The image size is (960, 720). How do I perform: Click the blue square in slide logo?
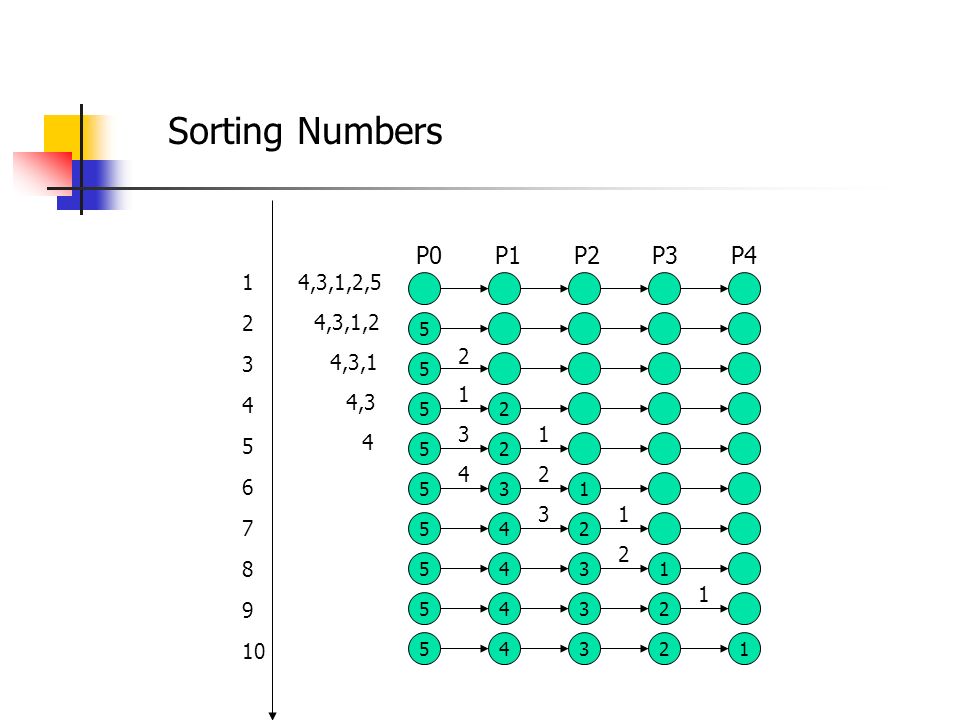pos(92,185)
